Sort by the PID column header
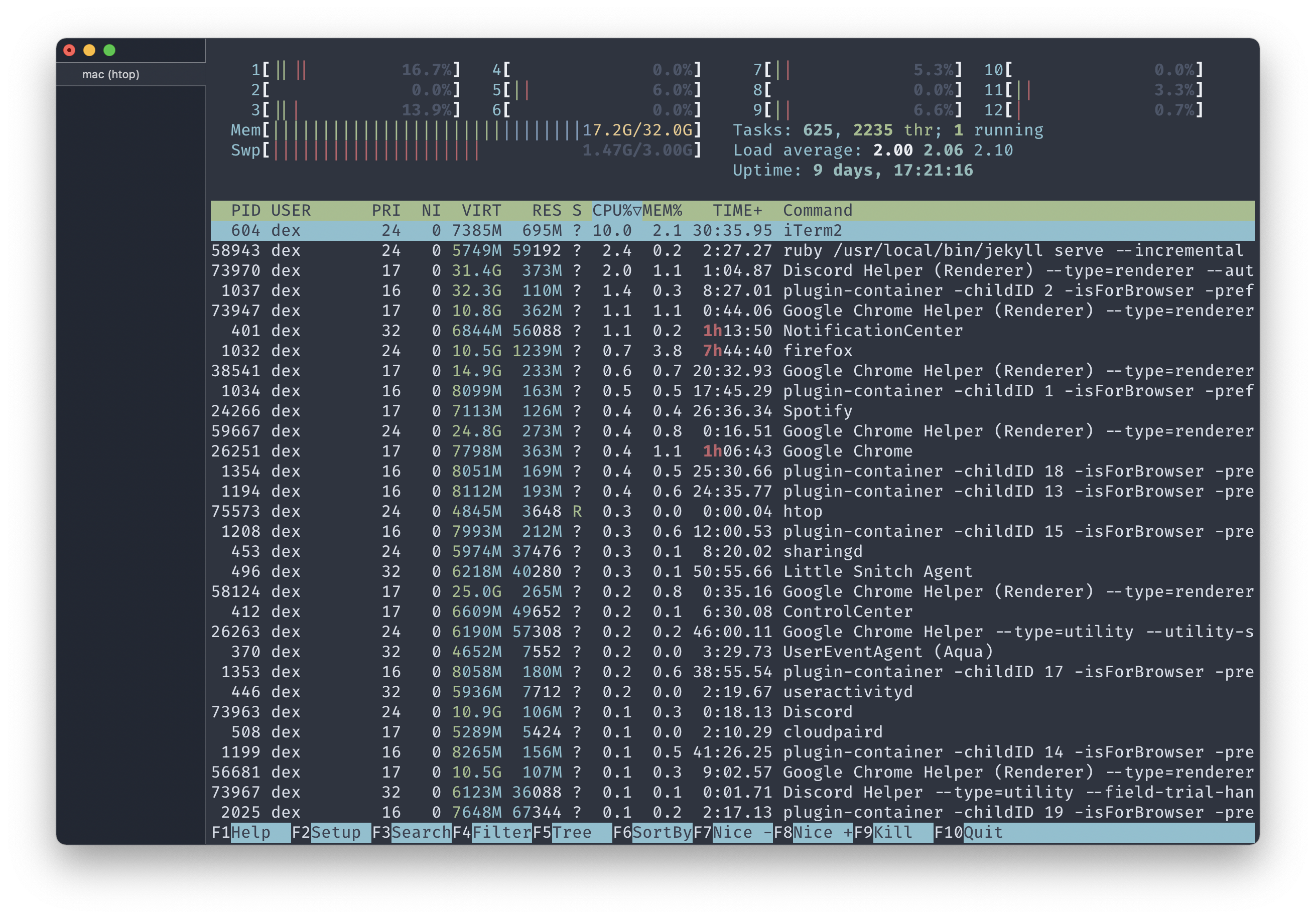This screenshot has height=919, width=1316. pyautogui.click(x=245, y=210)
